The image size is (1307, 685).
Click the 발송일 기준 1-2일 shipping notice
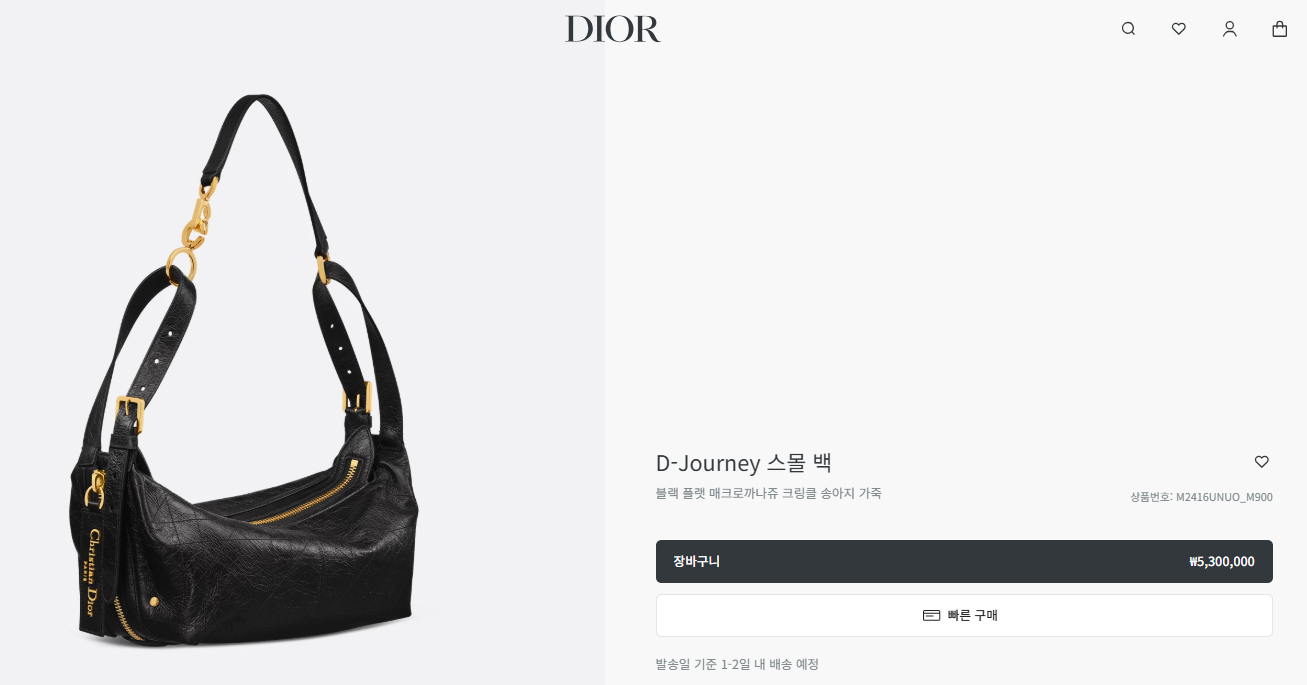coord(737,664)
